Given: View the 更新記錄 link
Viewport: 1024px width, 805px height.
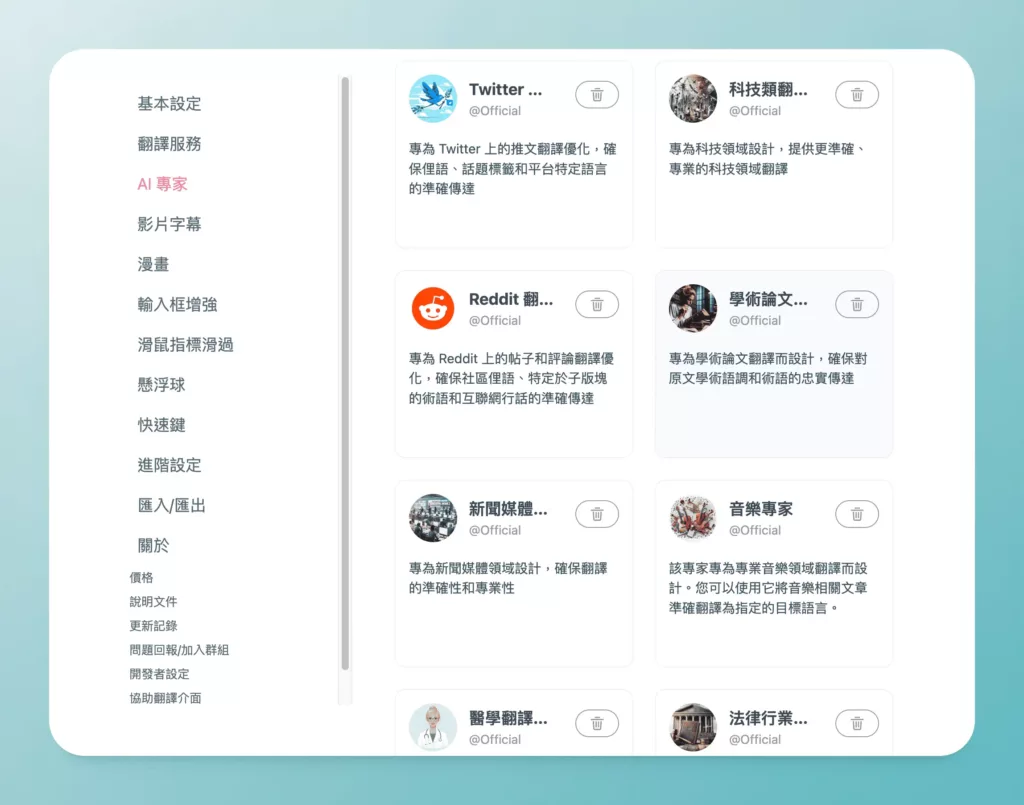Looking at the screenshot, I should pyautogui.click(x=153, y=625).
